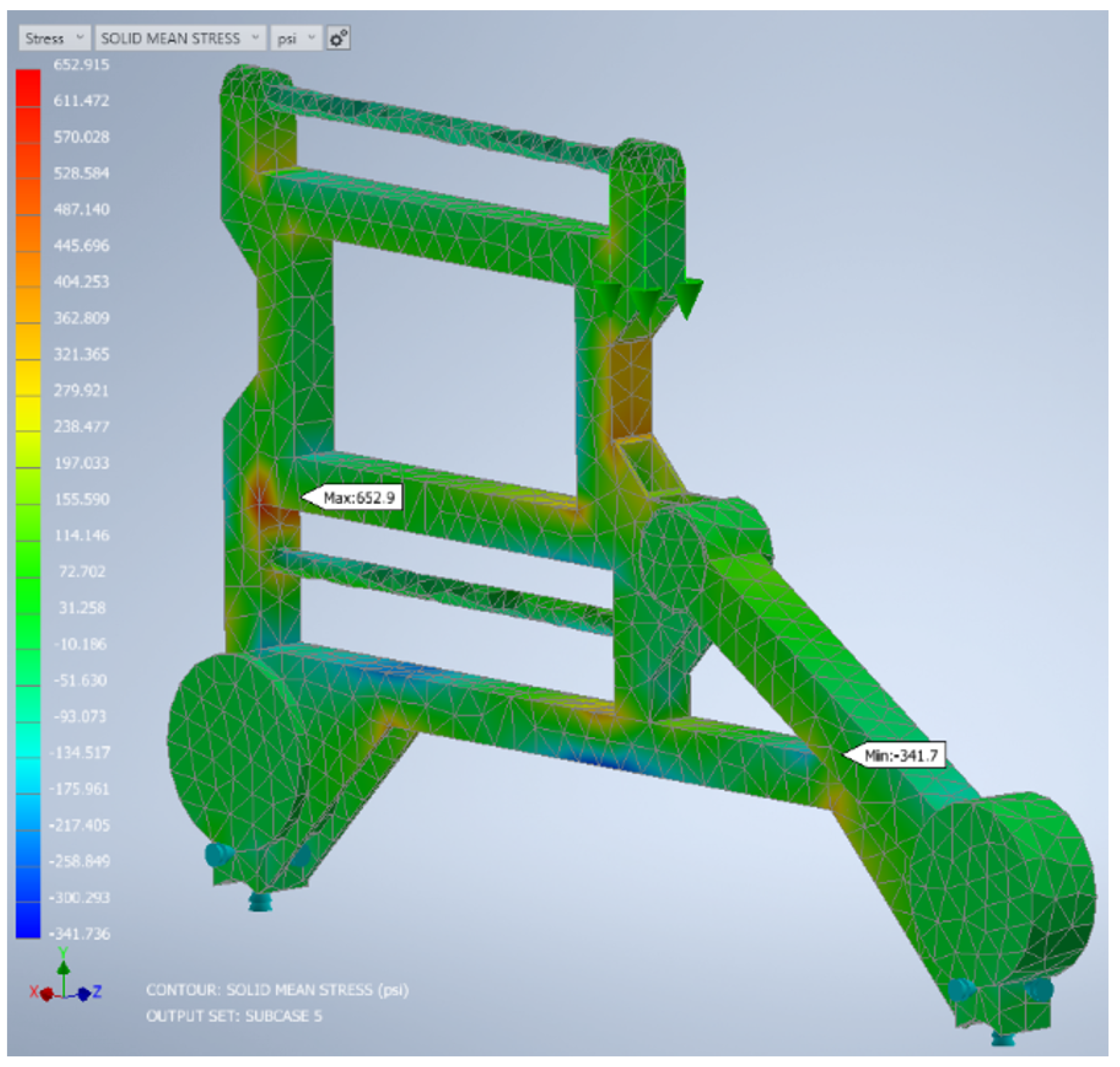Open the contour plot settings gear

338,38
